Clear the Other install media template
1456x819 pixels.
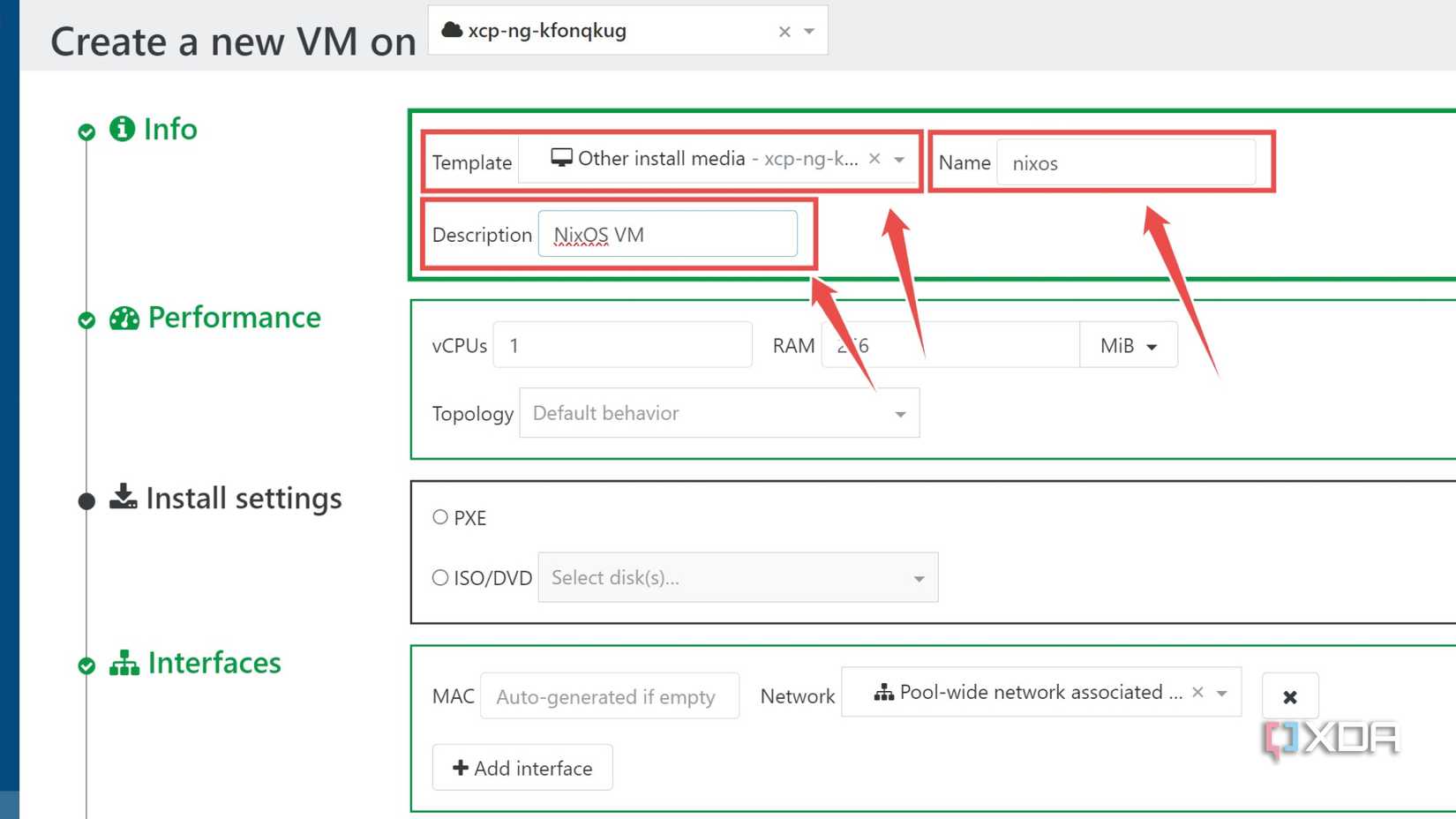tap(874, 159)
